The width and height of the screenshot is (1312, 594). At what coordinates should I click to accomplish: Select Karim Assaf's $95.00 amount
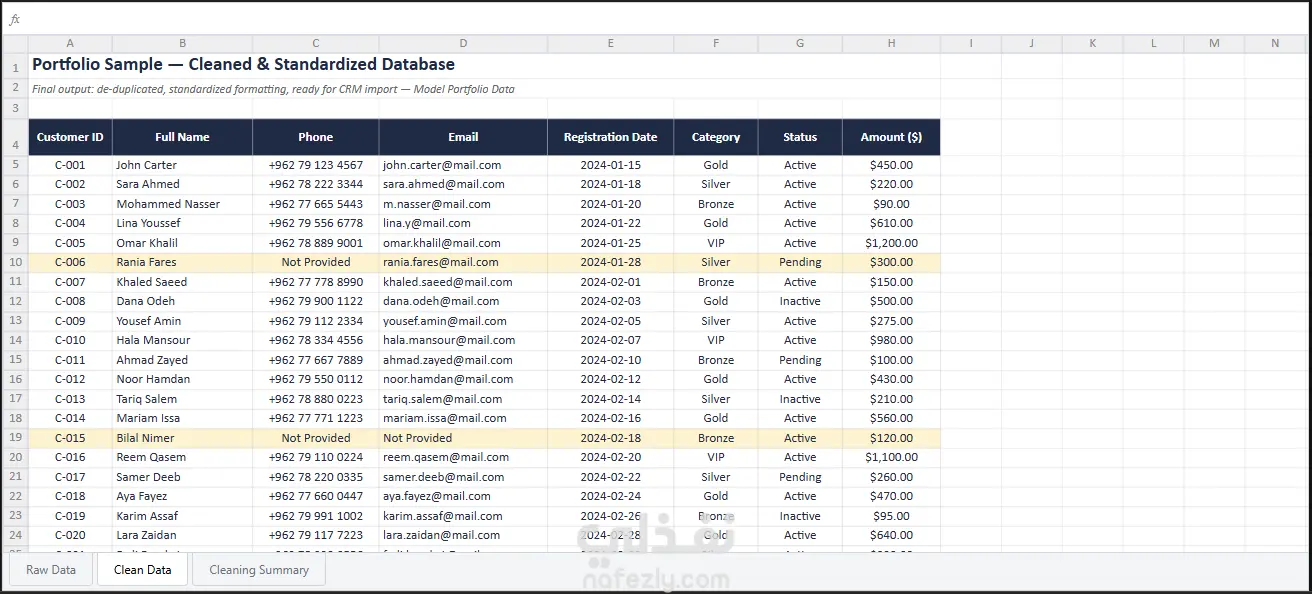point(891,516)
